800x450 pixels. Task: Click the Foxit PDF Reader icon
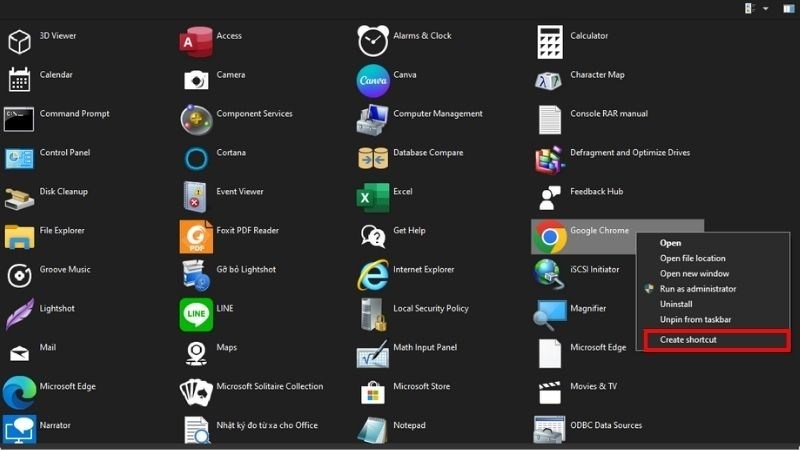tap(196, 237)
